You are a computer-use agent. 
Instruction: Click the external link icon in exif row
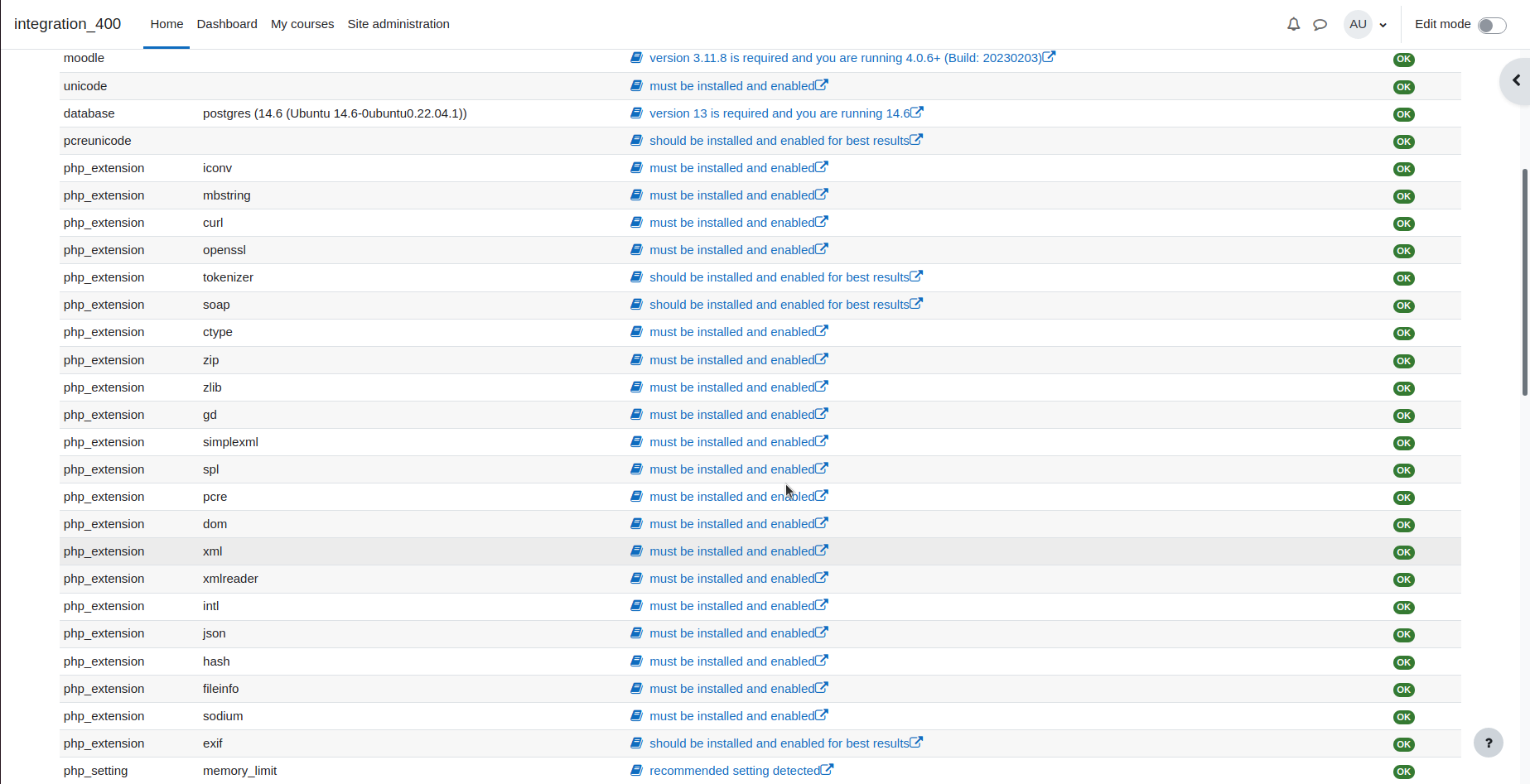[x=916, y=743]
